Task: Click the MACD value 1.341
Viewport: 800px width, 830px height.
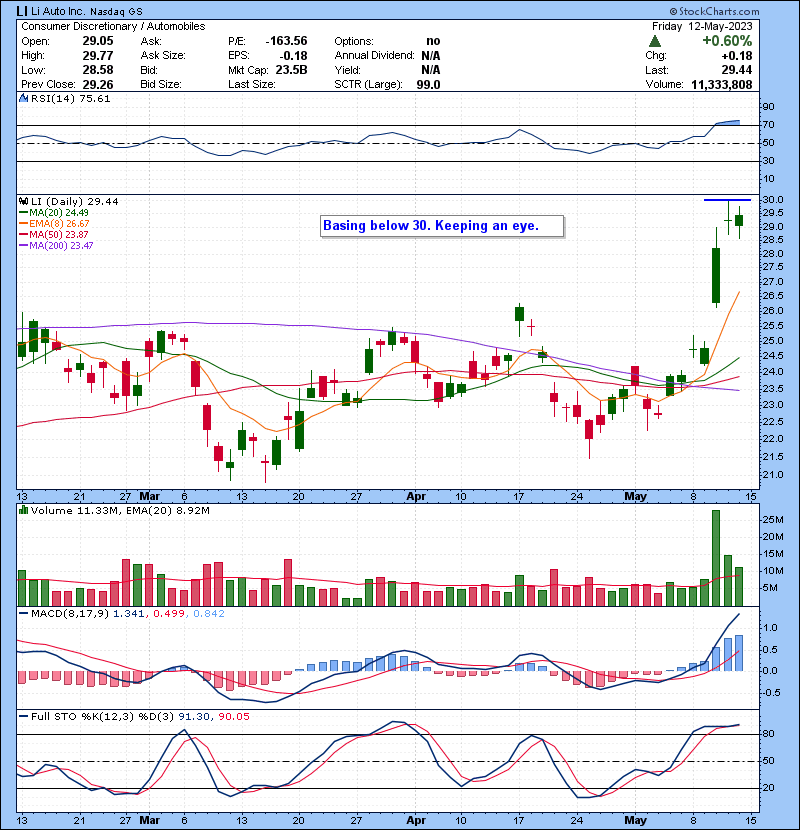Action: click(x=128, y=614)
